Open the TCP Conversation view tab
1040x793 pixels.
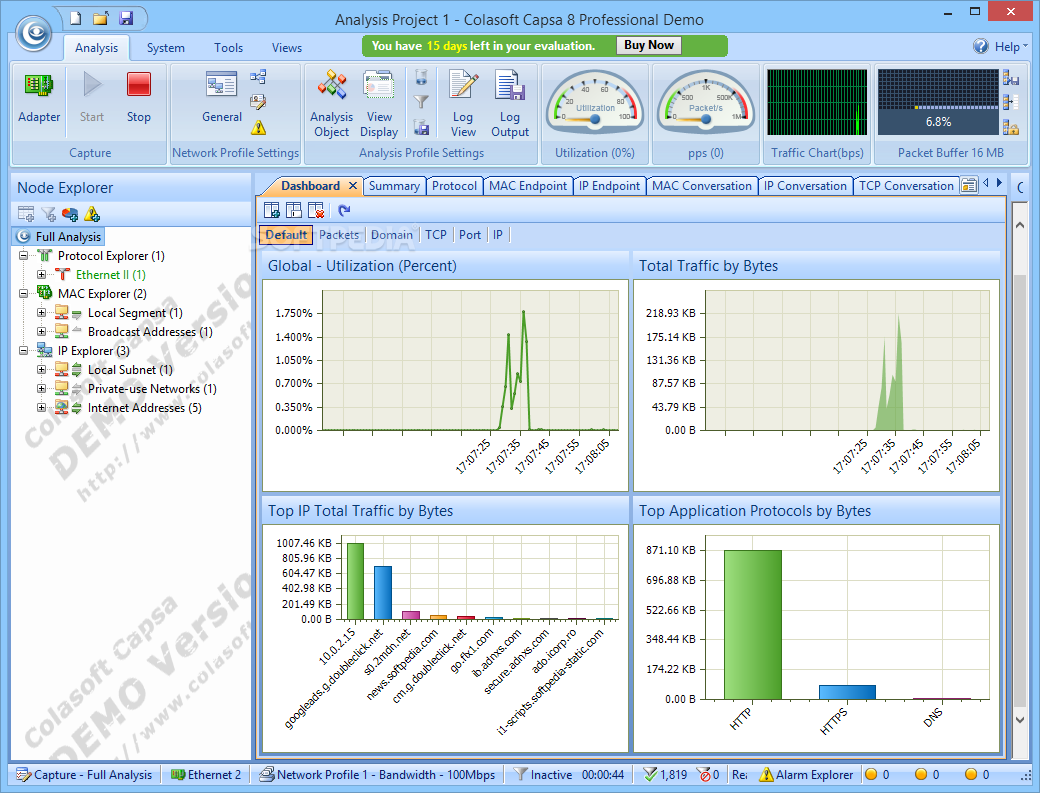point(906,186)
